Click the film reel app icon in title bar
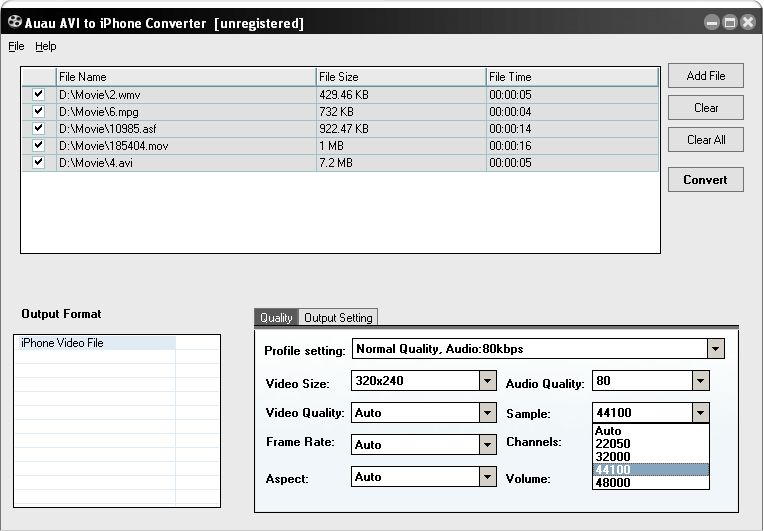The height and width of the screenshot is (531, 764). pos(15,22)
